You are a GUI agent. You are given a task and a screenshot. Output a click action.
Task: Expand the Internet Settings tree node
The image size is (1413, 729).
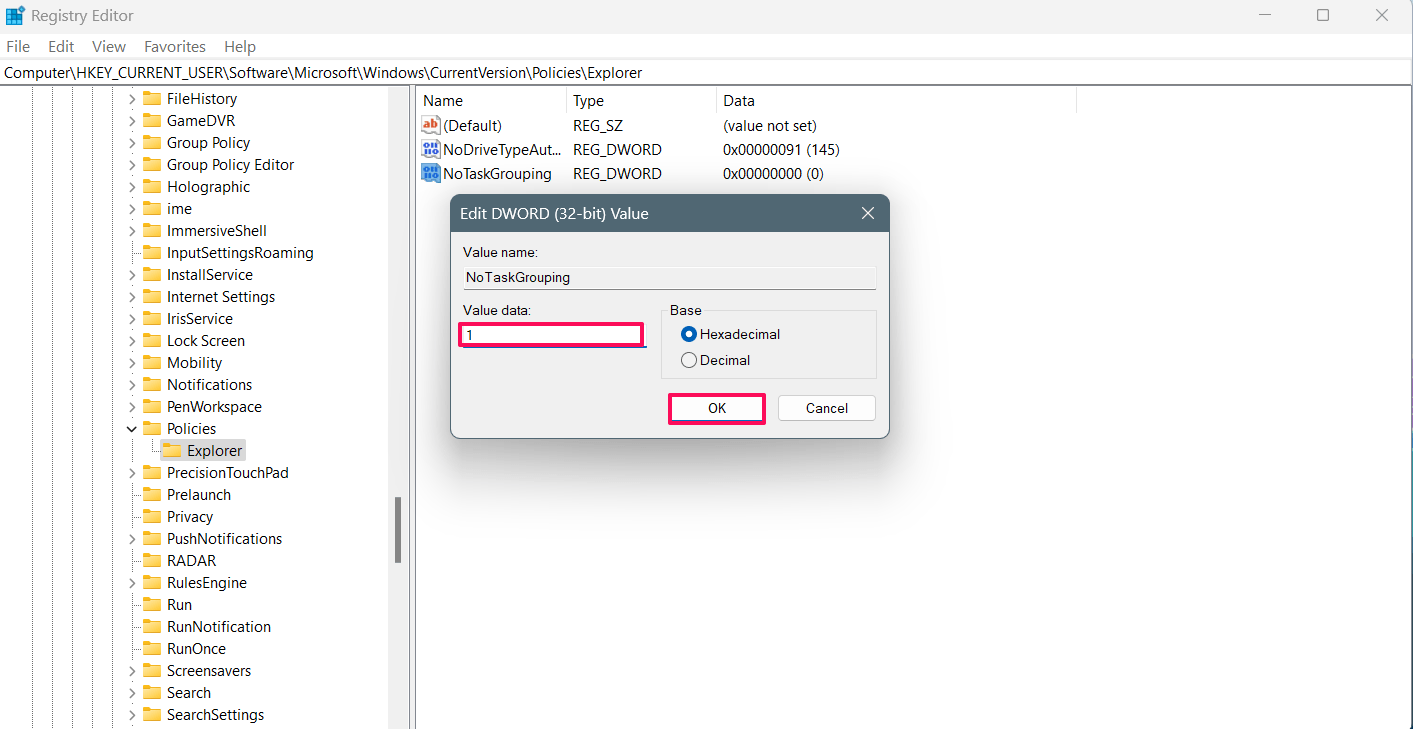pos(131,297)
